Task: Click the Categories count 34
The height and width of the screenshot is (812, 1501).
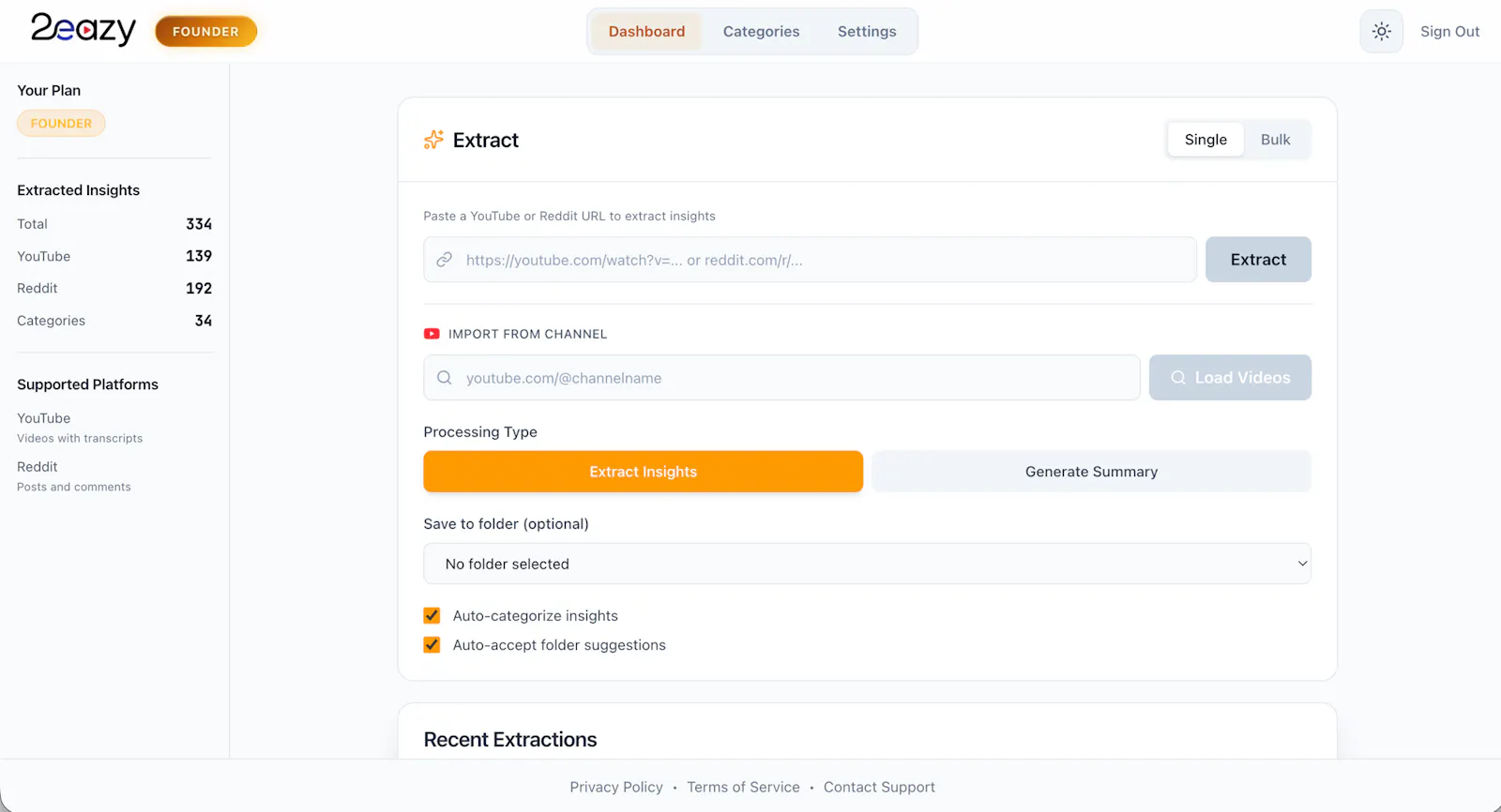Action: (204, 321)
